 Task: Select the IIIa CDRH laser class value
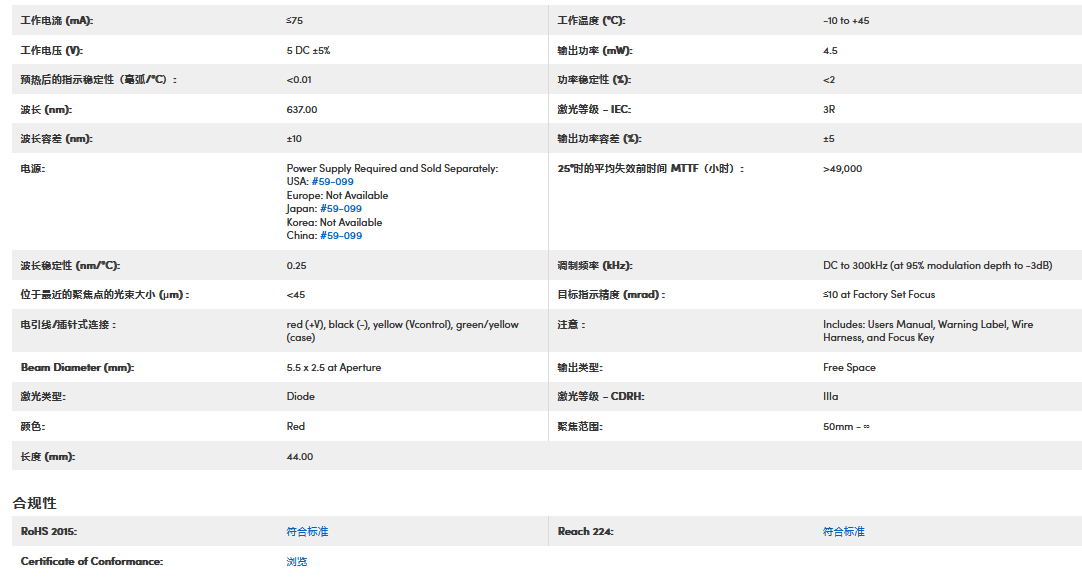831,396
